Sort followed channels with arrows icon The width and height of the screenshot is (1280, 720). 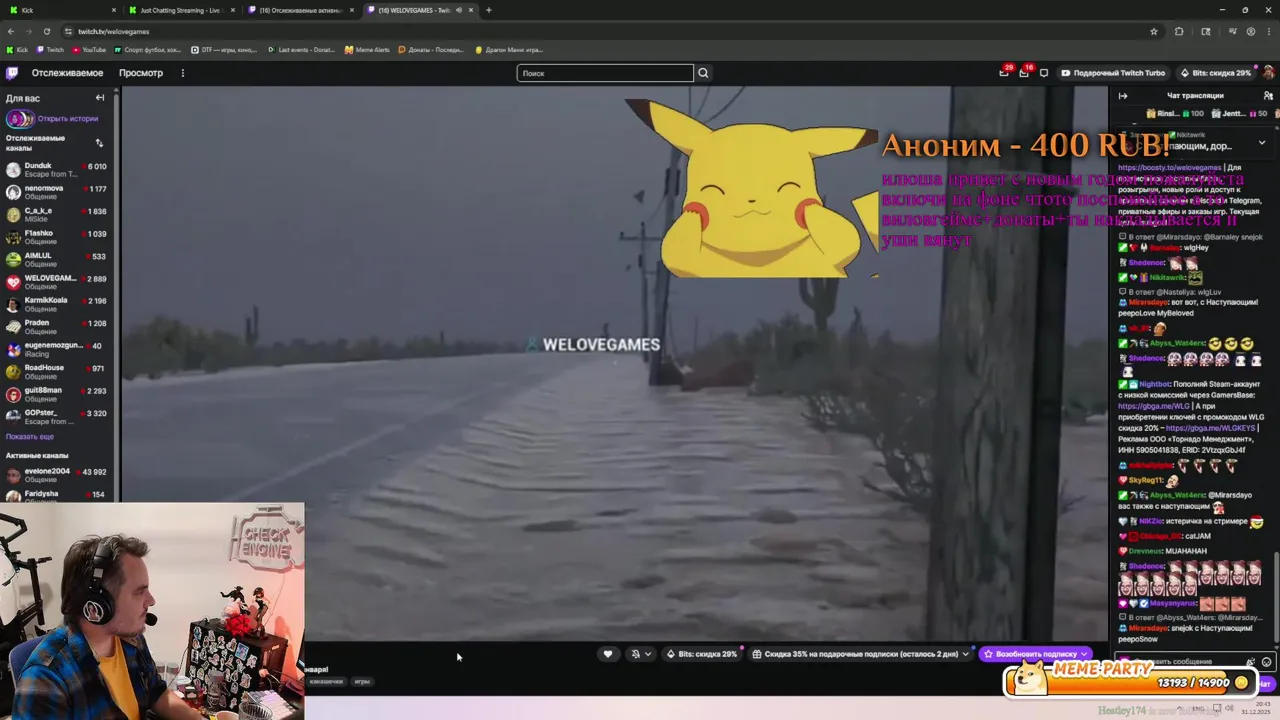click(x=99, y=143)
